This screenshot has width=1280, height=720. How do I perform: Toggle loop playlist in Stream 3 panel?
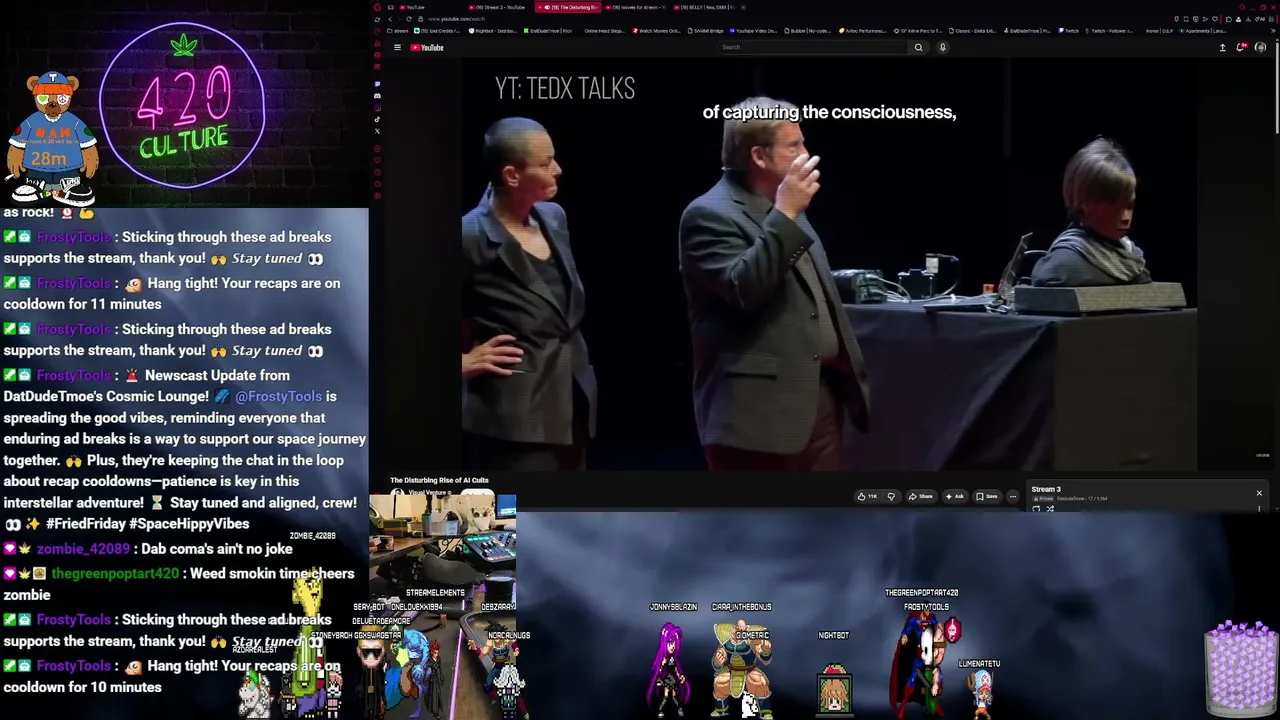click(1036, 509)
